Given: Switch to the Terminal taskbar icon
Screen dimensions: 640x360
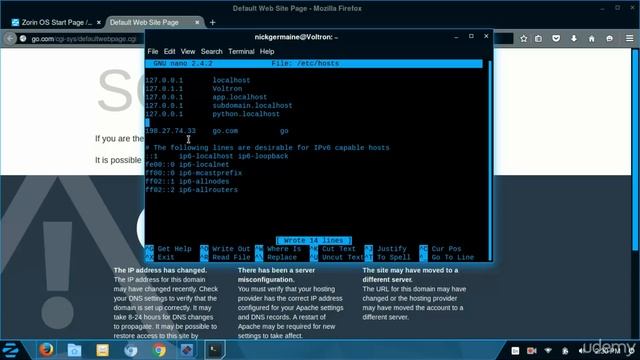Looking at the screenshot, I should (215, 350).
